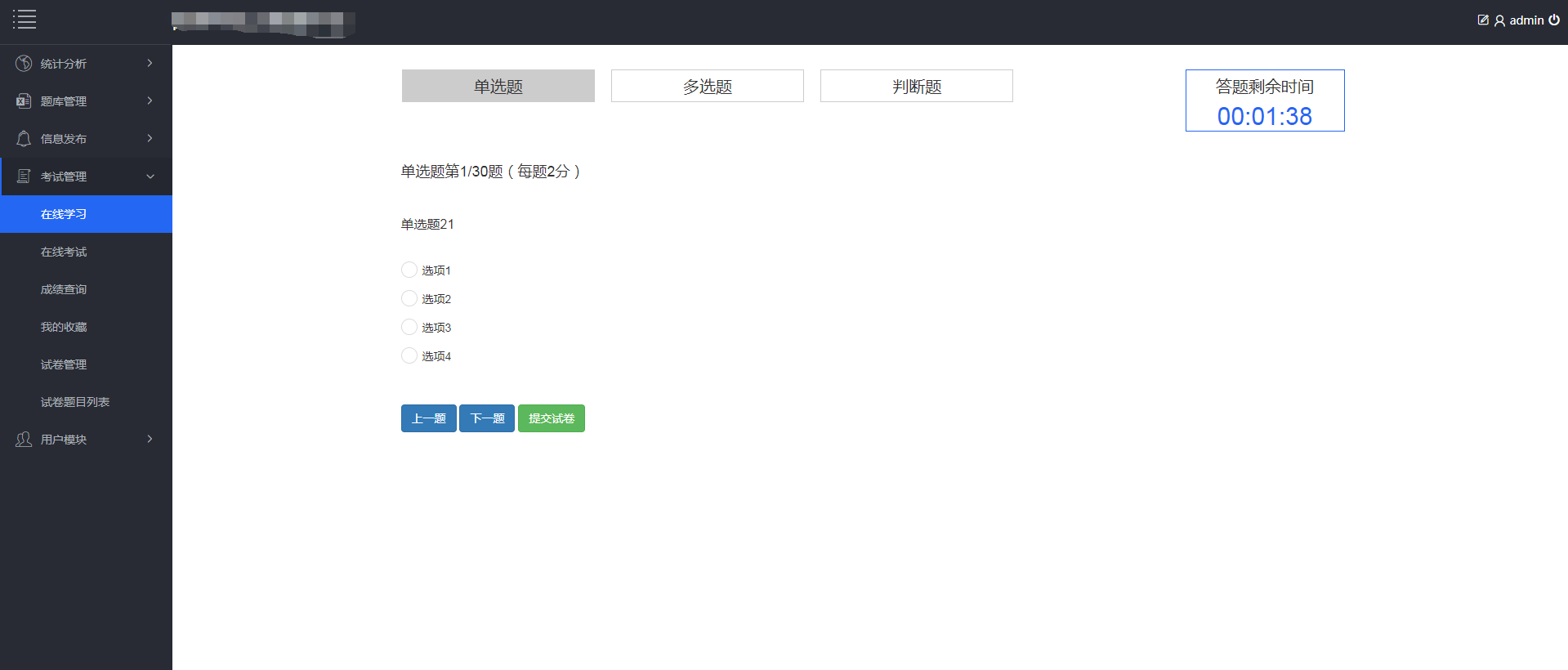Image resolution: width=1568 pixels, height=670 pixels.
Task: Click the 考试管理 sheet icon
Action: 24,176
